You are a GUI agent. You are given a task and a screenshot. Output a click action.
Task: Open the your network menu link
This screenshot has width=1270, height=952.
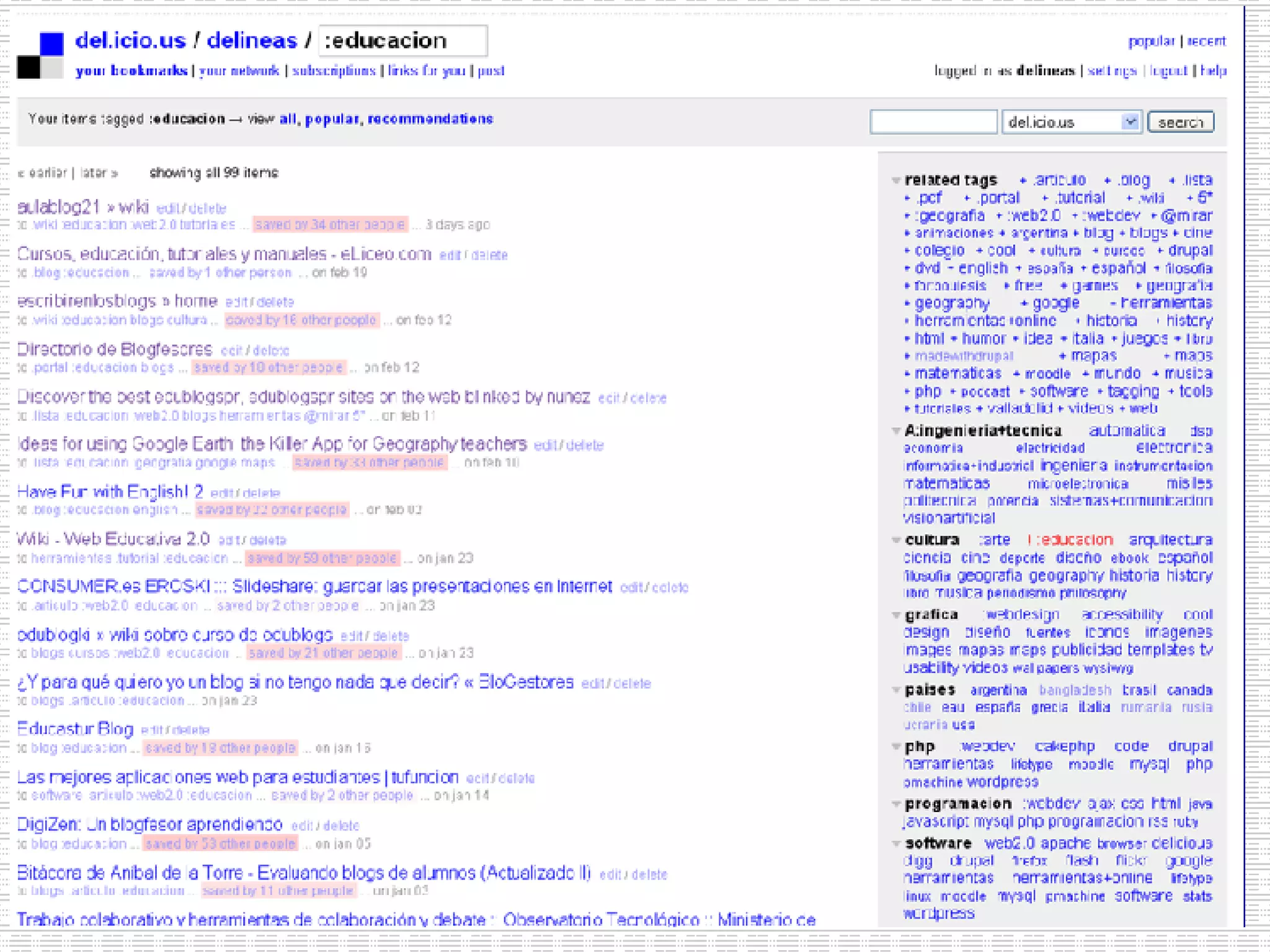click(239, 71)
